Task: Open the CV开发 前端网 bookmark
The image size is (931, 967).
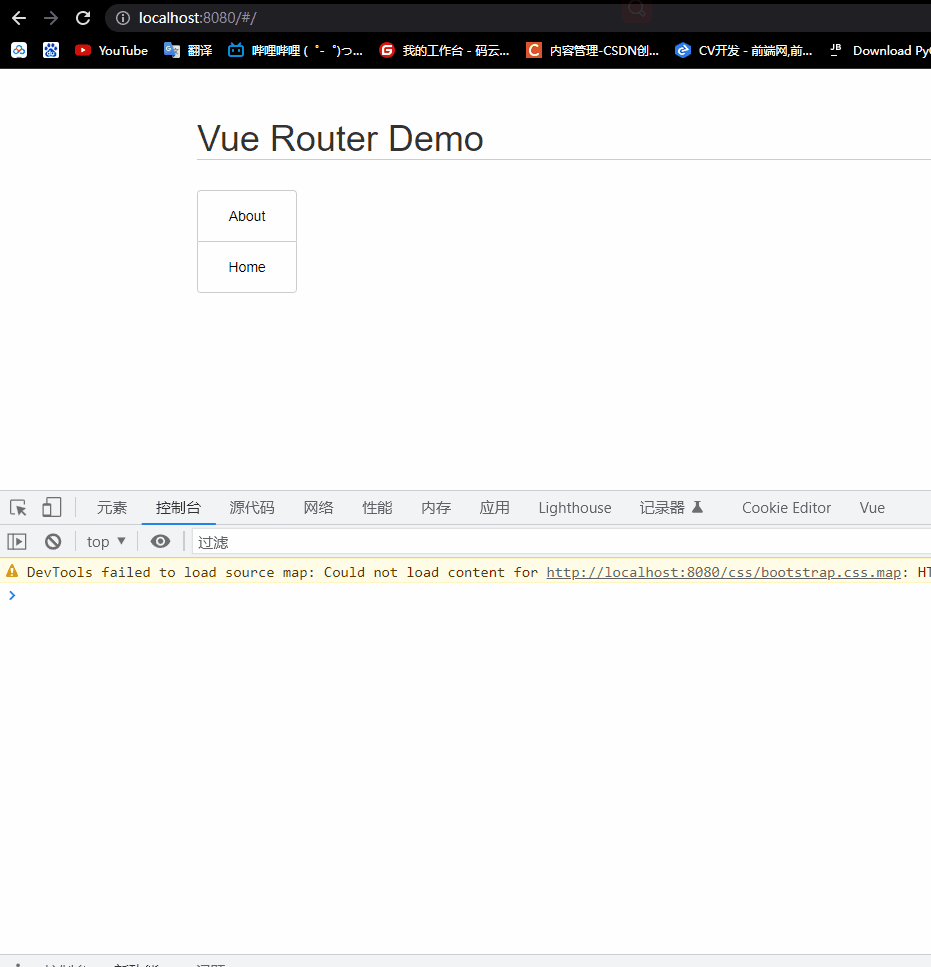Action: 744,51
